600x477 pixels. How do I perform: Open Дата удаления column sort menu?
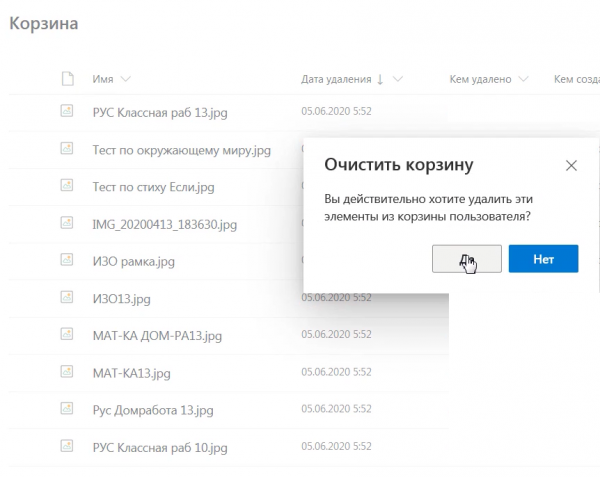pos(397,79)
